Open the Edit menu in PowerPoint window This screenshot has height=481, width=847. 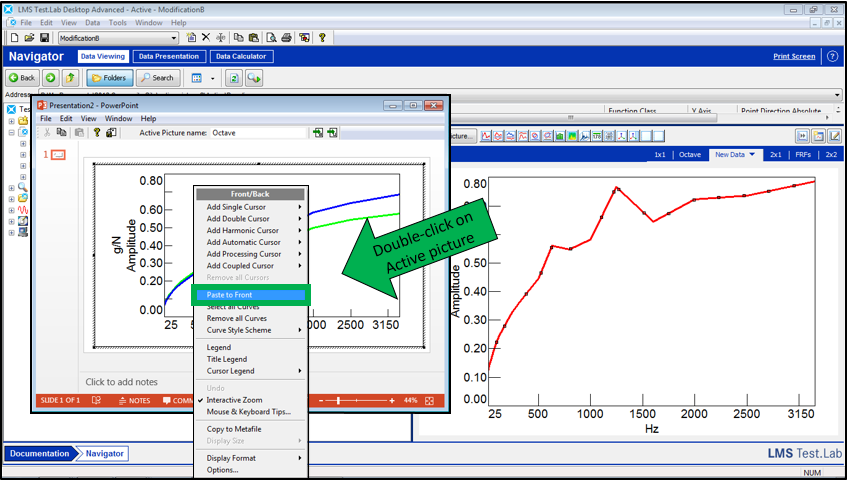pos(66,118)
